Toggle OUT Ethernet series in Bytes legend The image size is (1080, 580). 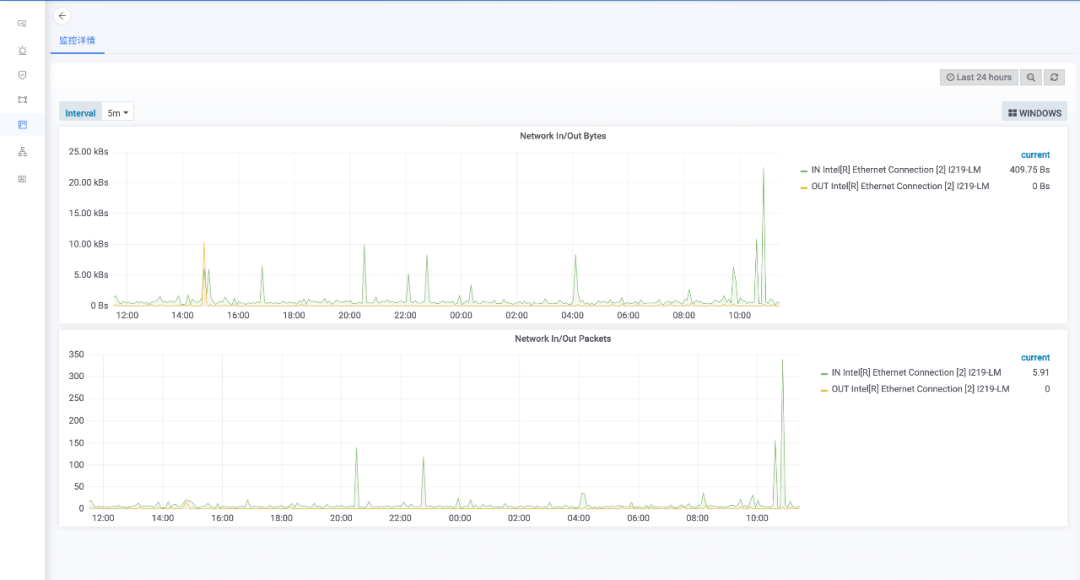(899, 186)
